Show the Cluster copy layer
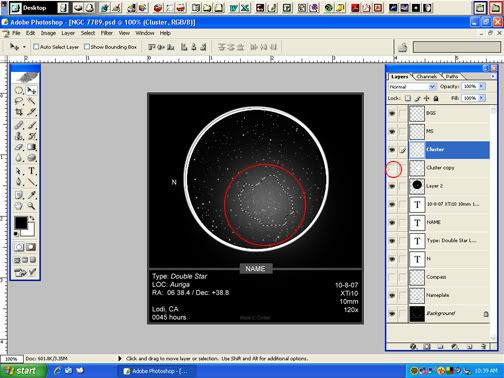504x378 pixels. coord(392,168)
